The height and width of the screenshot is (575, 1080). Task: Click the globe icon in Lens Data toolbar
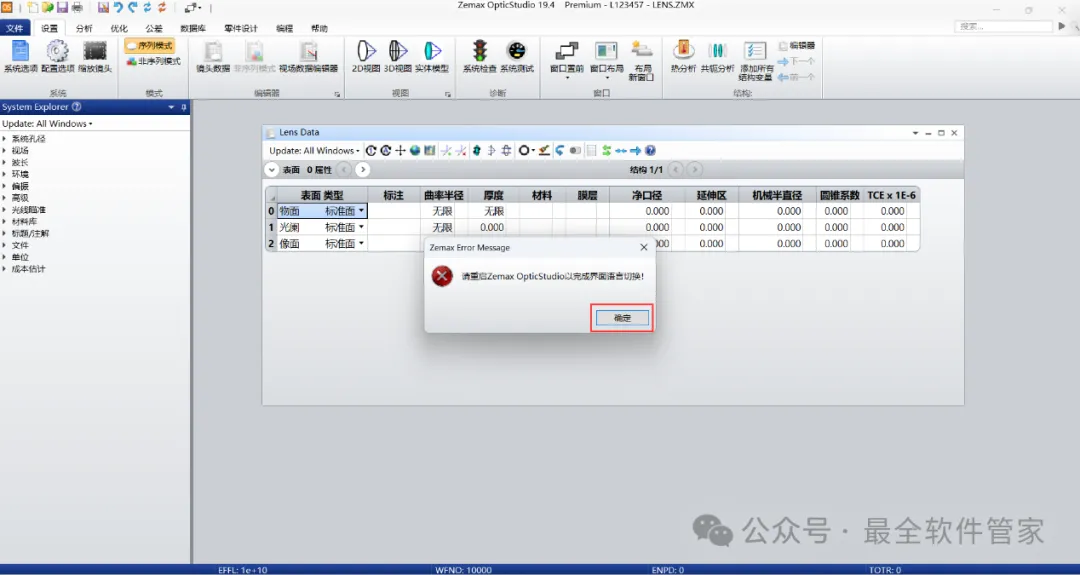[415, 150]
